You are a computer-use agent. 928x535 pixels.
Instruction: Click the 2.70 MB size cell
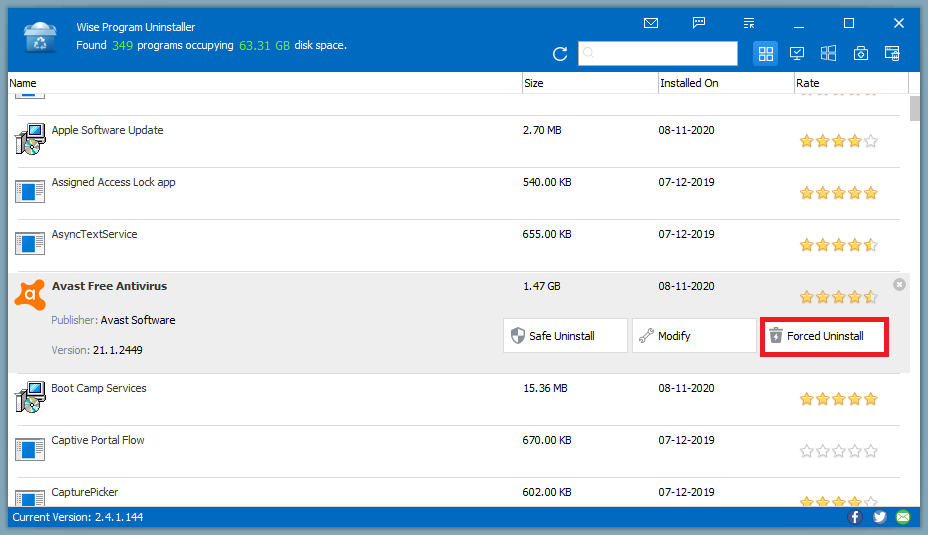click(x=542, y=130)
